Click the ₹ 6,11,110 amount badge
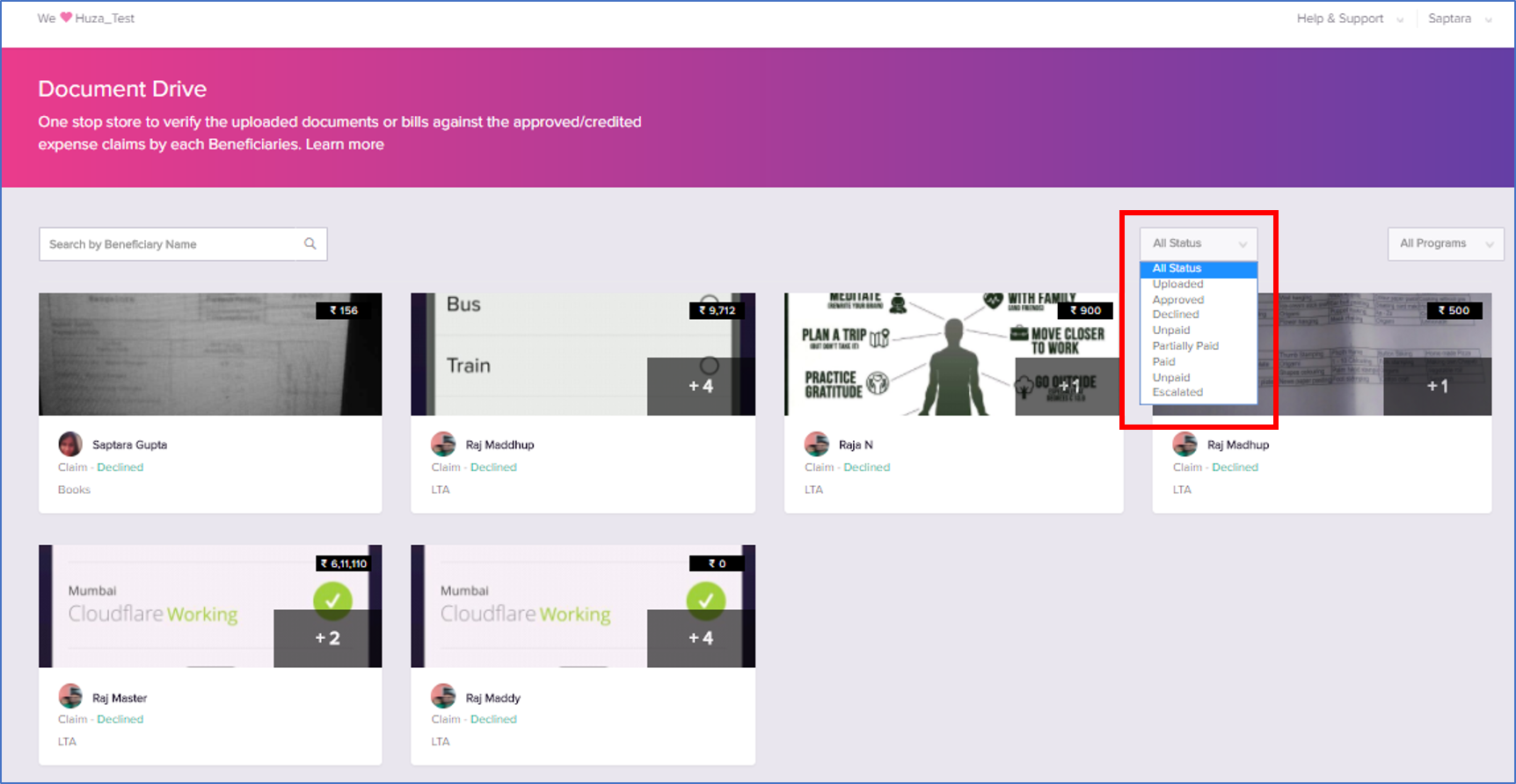The height and width of the screenshot is (784, 1516). 344,563
